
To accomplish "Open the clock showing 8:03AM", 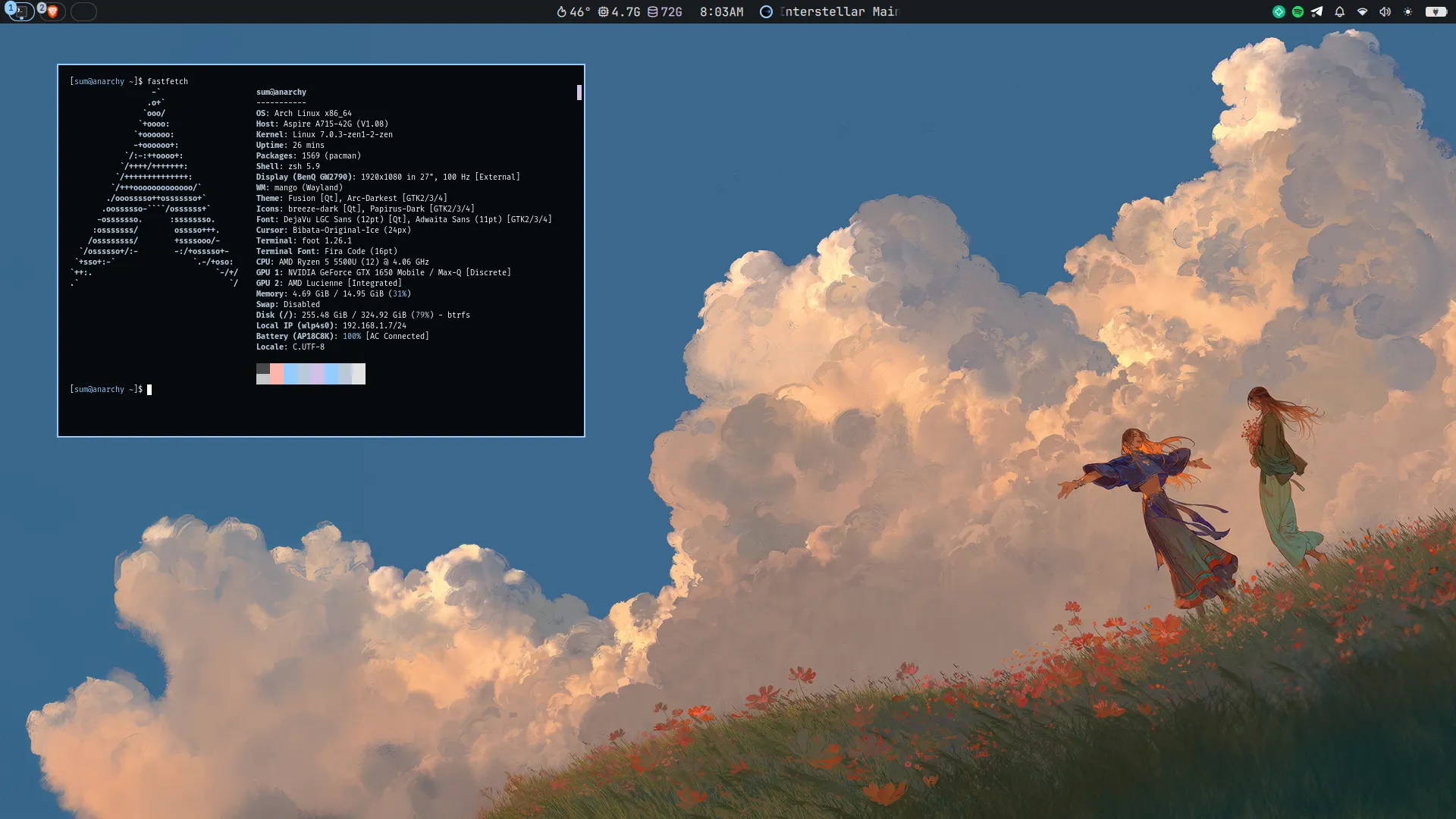I will coord(721,11).
